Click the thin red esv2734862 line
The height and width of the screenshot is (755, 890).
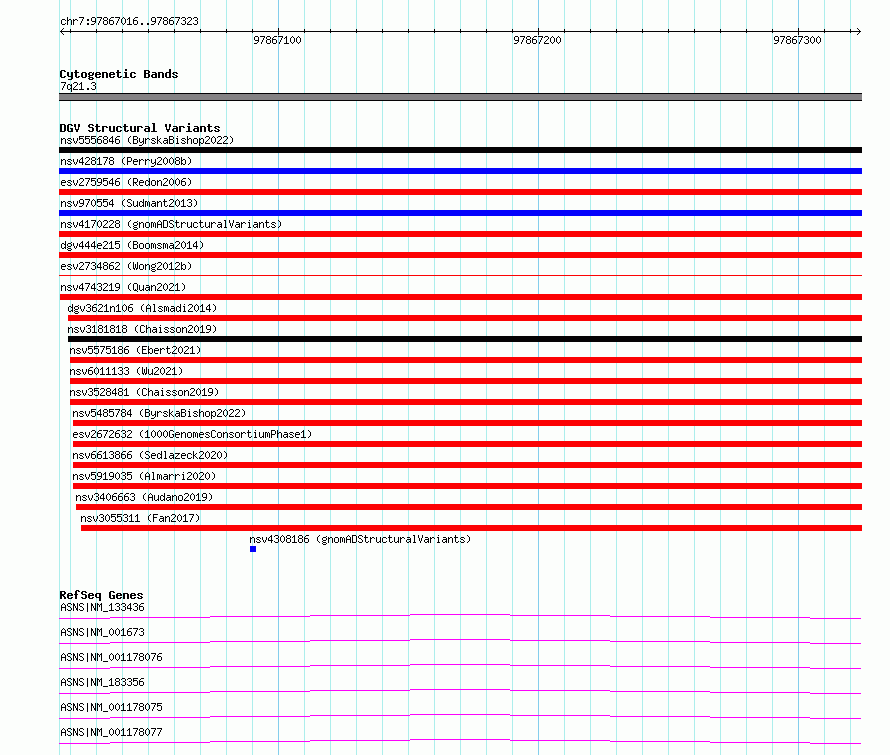pyautogui.click(x=460, y=275)
